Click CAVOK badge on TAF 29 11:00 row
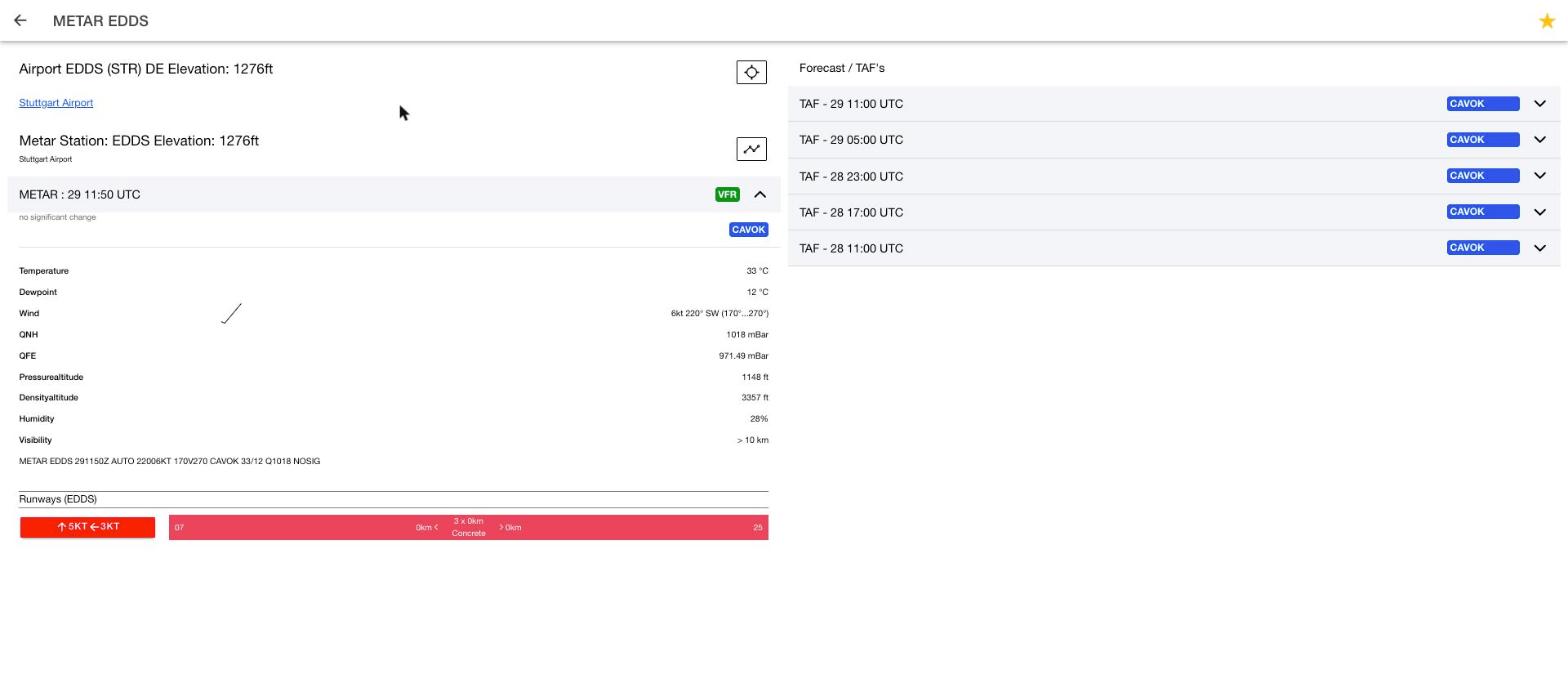The image size is (1568, 688). pyautogui.click(x=1483, y=104)
